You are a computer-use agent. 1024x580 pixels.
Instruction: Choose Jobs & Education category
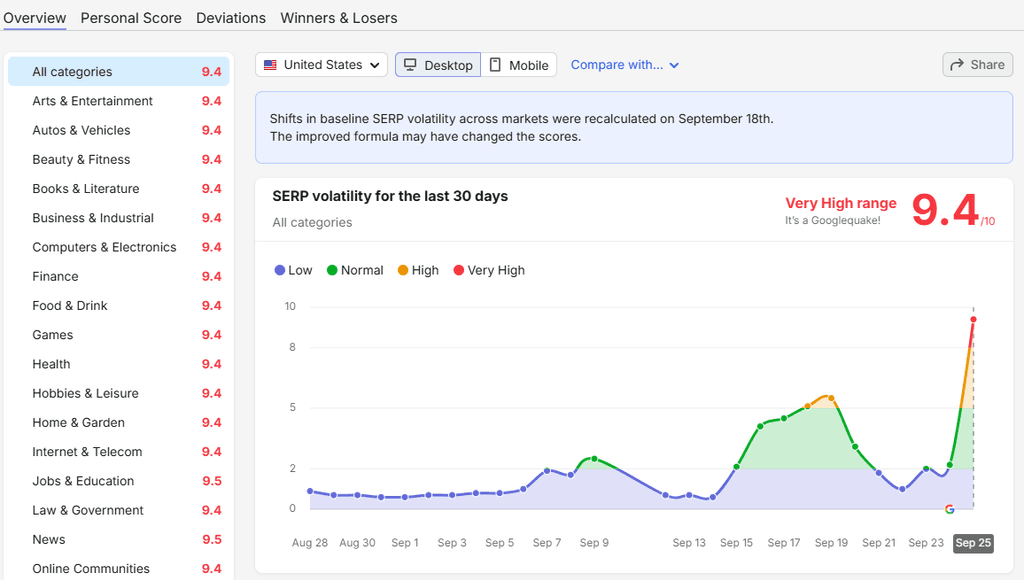[119, 481]
